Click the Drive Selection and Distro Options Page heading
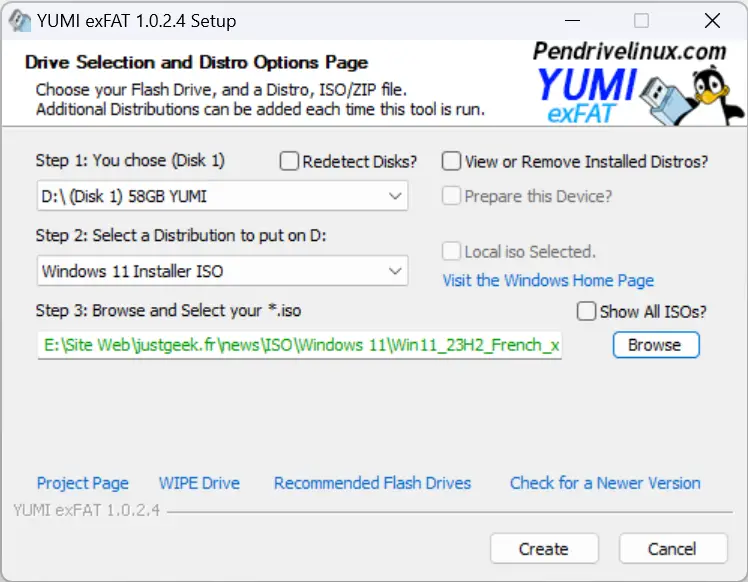The height and width of the screenshot is (582, 748). pyautogui.click(x=197, y=62)
